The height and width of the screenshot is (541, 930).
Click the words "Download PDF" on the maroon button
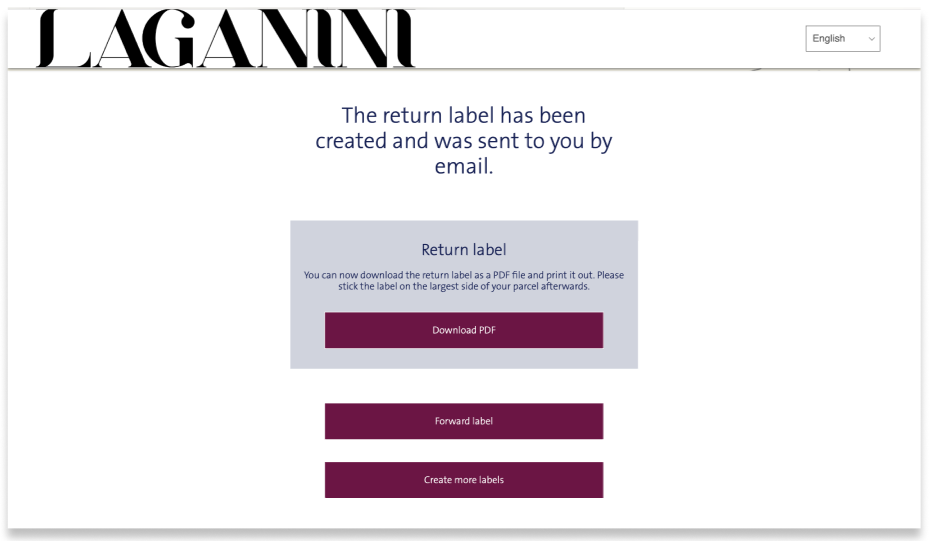(x=463, y=330)
